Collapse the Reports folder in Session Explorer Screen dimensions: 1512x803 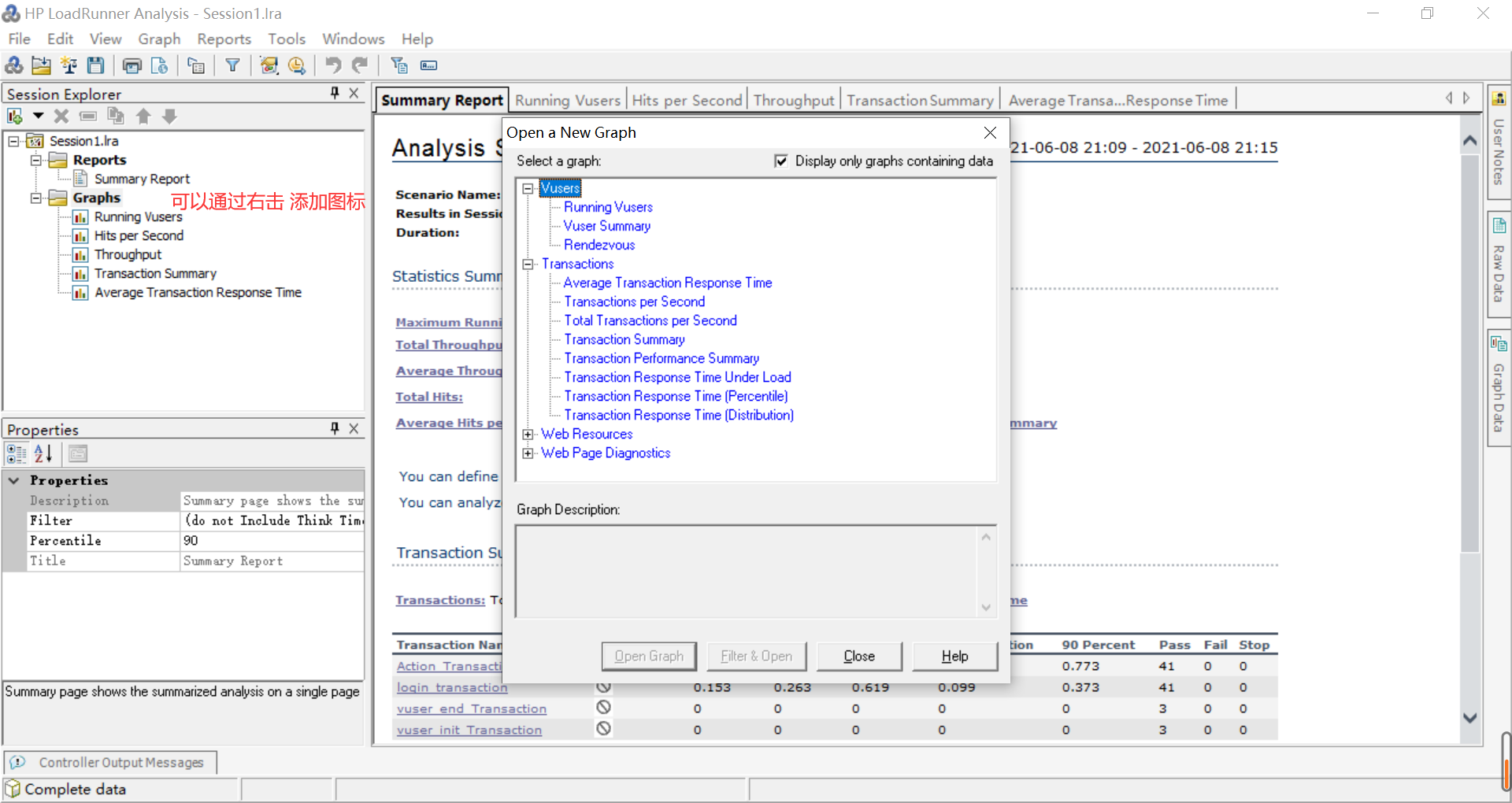(35, 160)
